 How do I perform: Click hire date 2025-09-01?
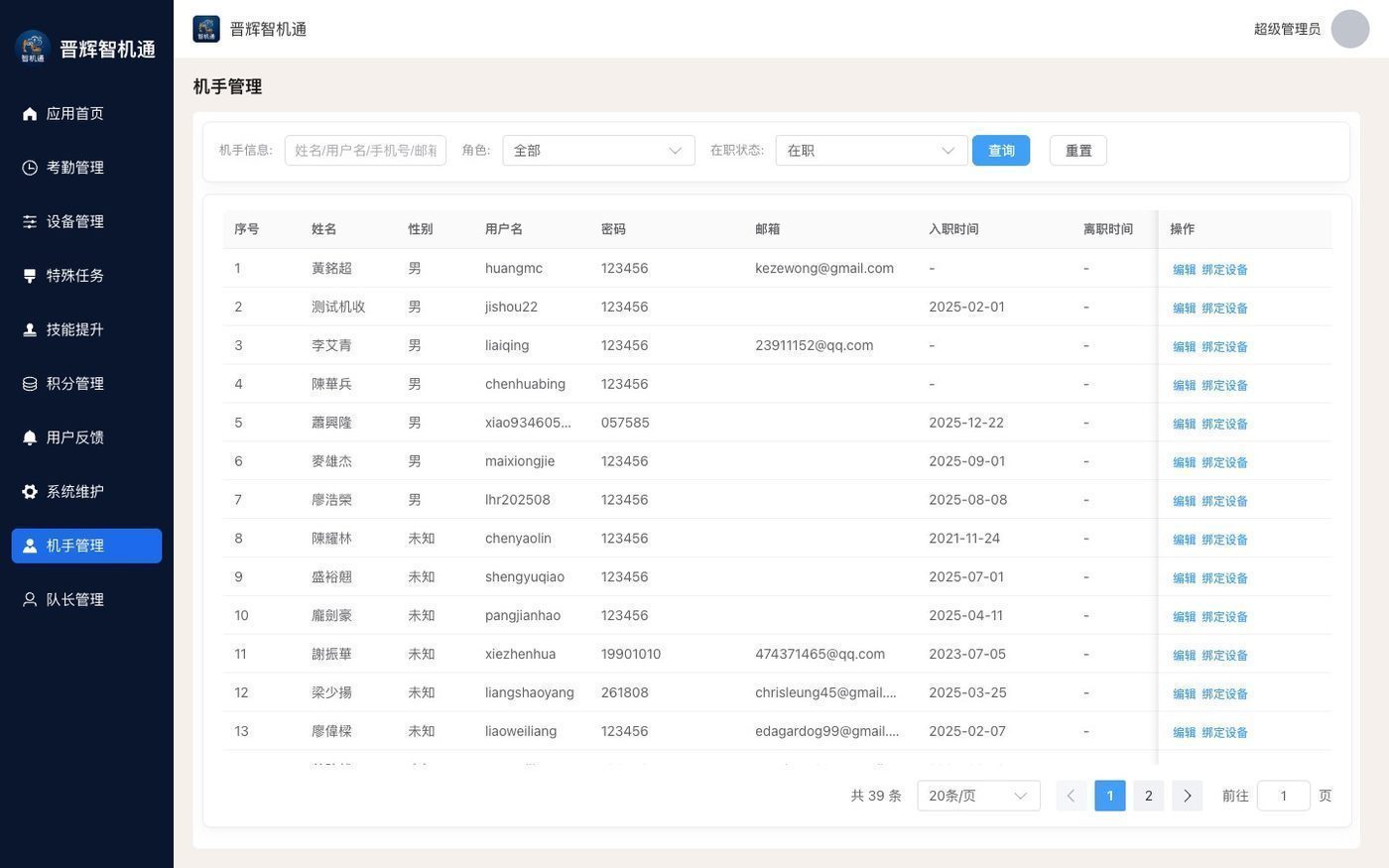967,462
